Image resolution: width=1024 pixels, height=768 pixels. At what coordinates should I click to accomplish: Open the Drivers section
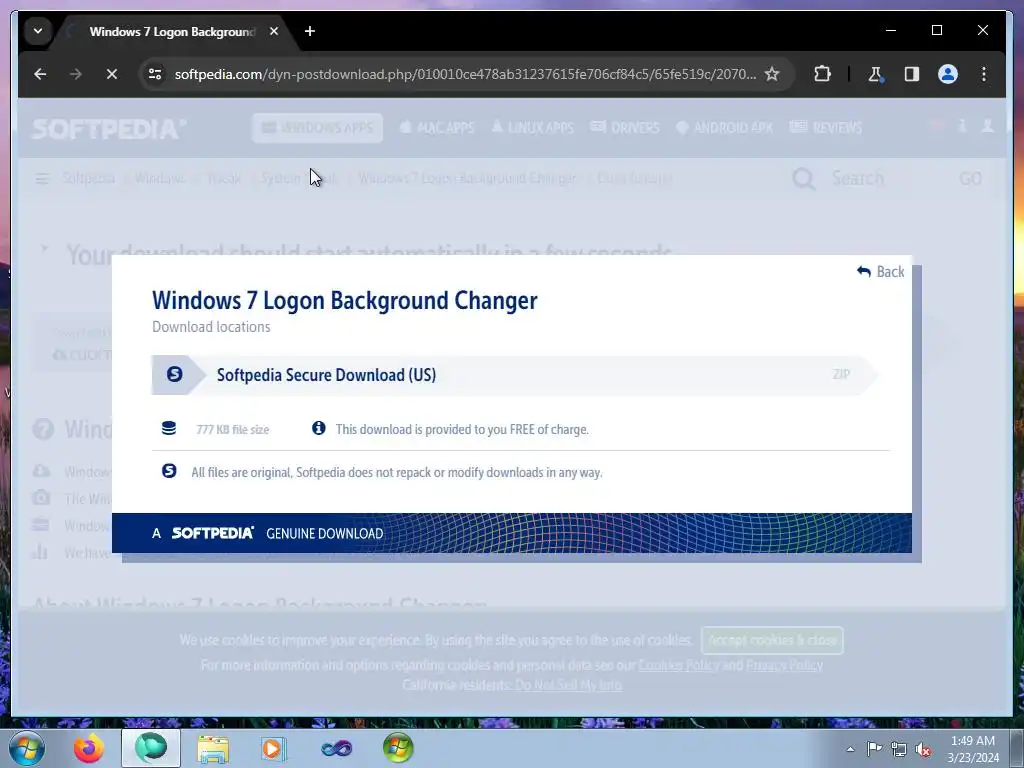(625, 128)
